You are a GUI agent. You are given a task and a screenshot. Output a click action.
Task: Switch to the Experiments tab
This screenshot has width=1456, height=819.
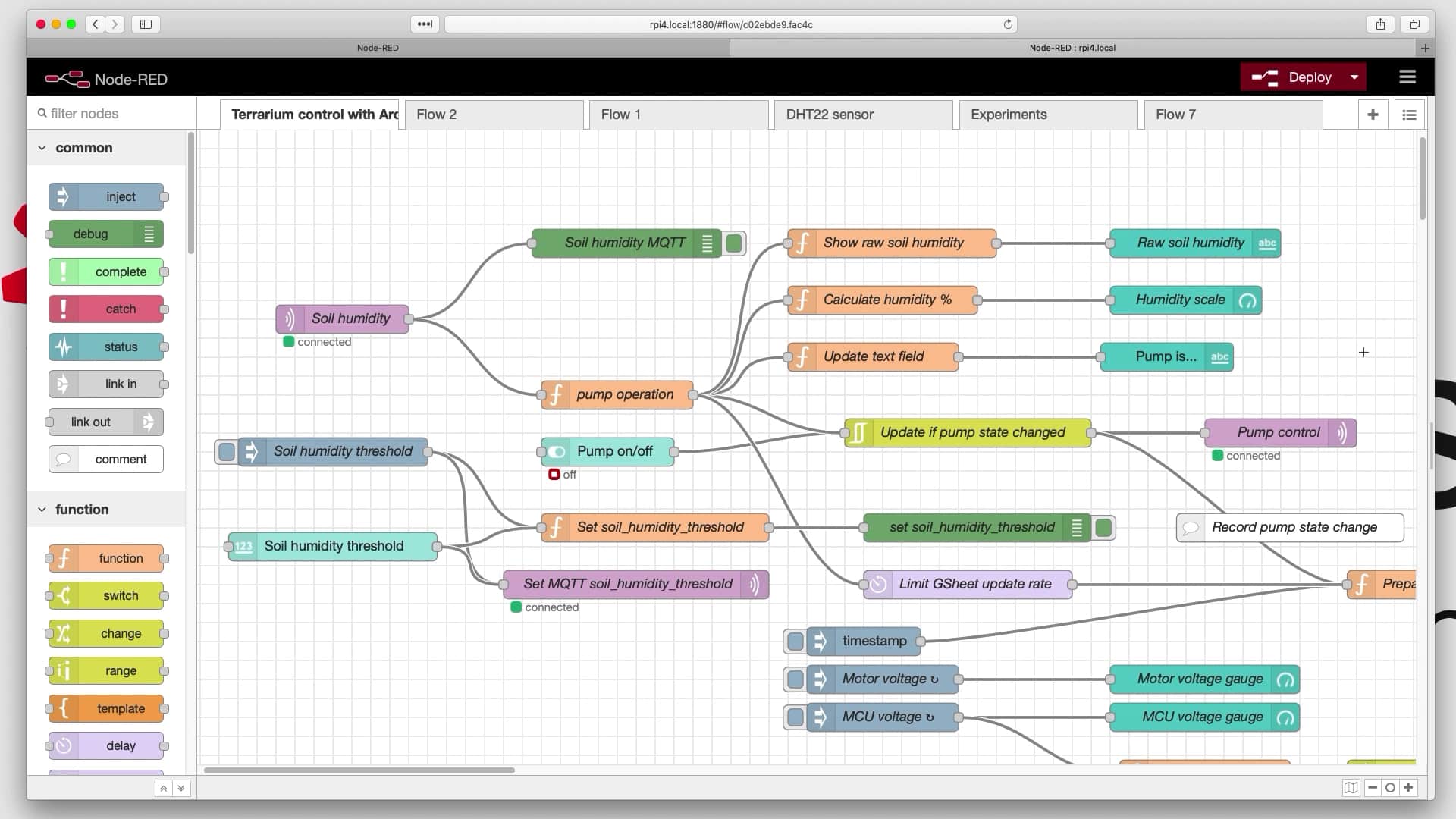[1009, 114]
